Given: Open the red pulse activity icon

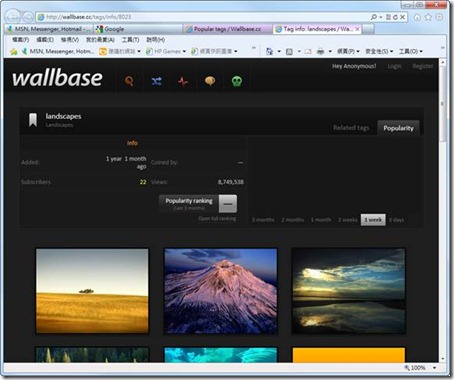Looking at the screenshot, I should [x=183, y=81].
